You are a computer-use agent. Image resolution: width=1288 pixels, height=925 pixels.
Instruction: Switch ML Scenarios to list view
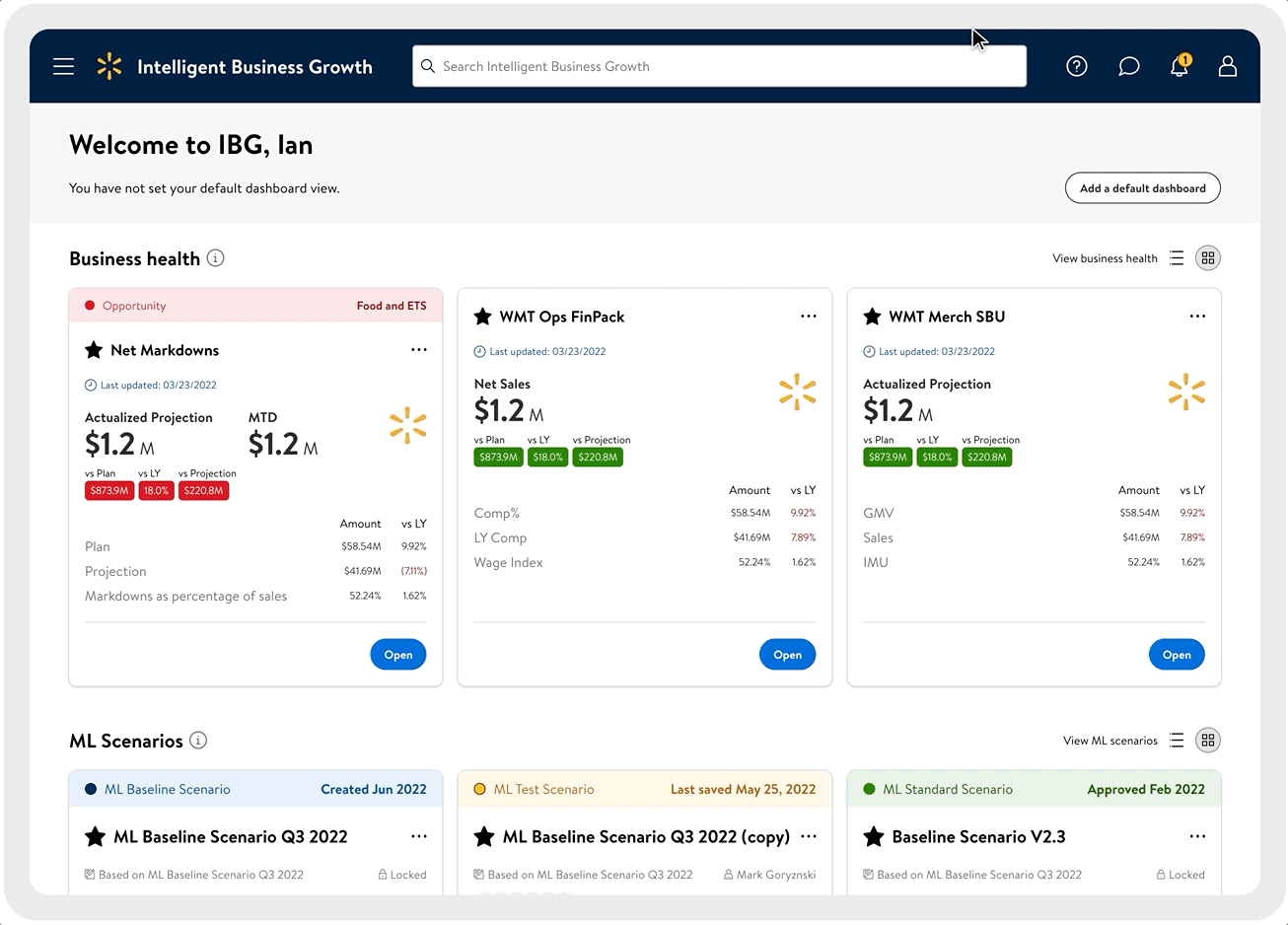(1177, 741)
